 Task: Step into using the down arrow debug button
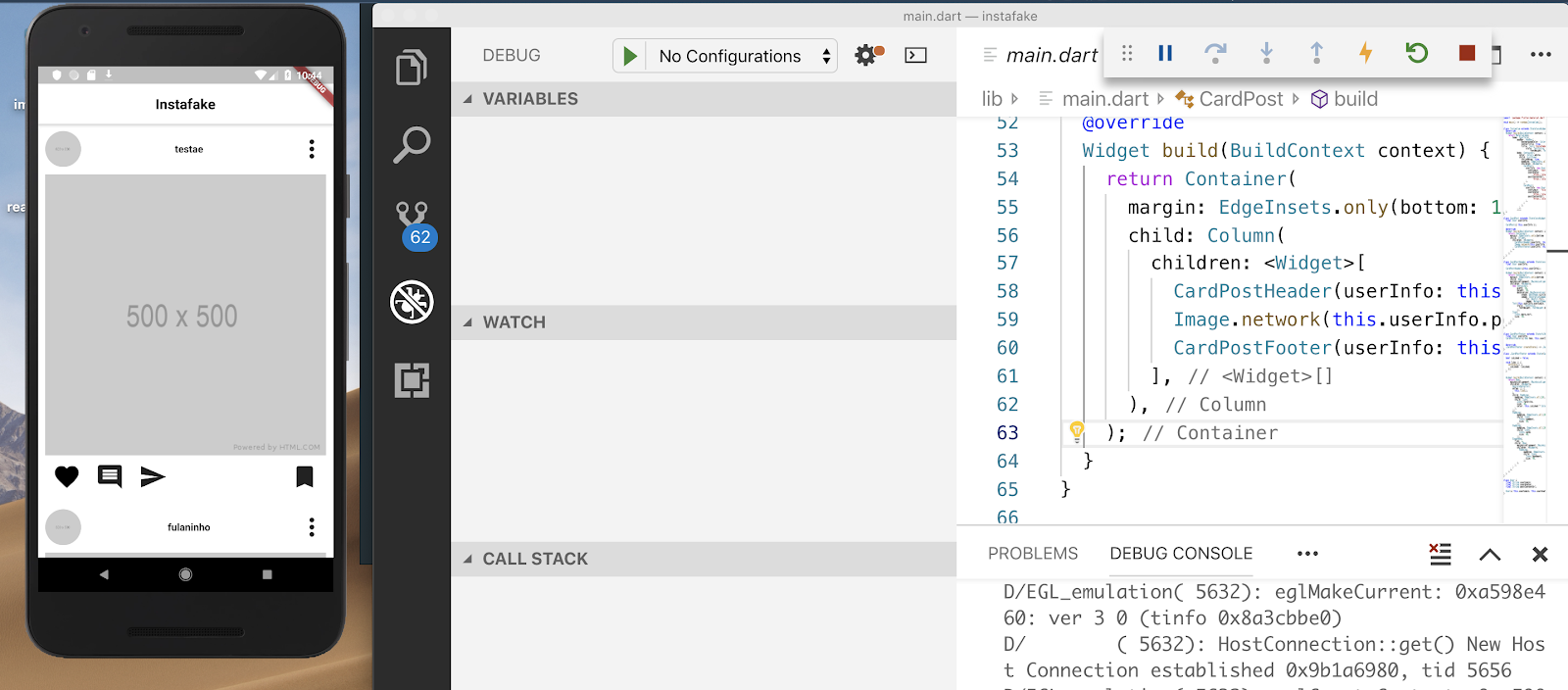point(1266,53)
